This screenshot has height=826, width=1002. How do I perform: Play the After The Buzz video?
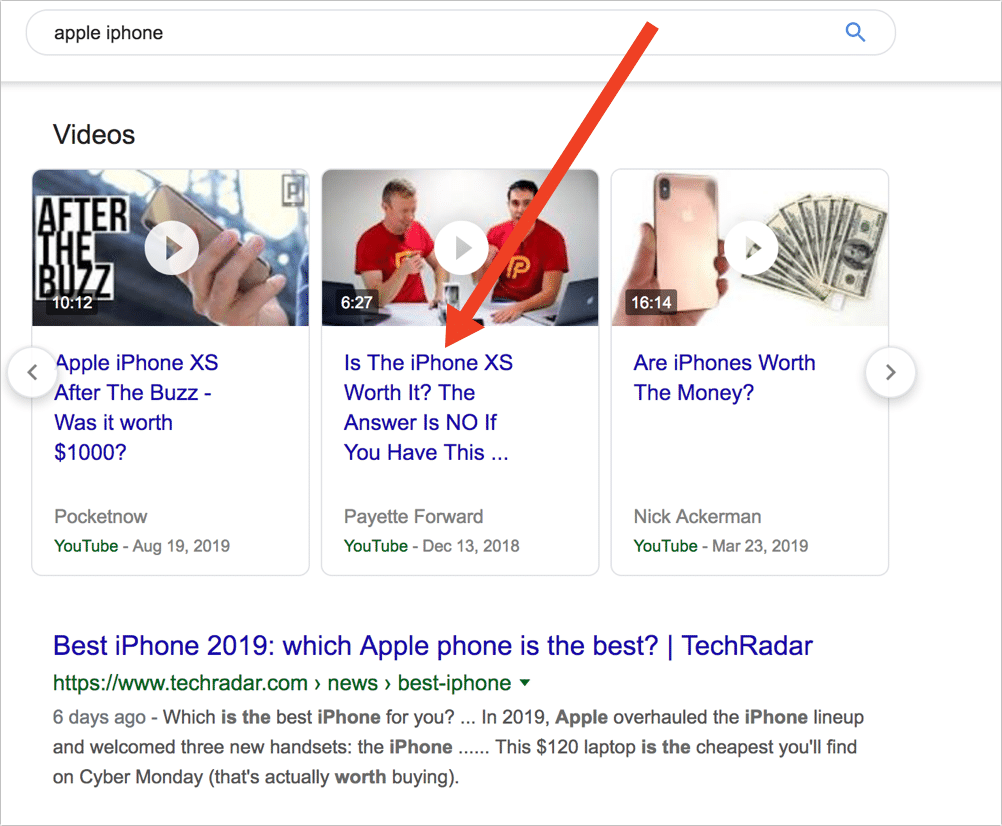point(171,248)
